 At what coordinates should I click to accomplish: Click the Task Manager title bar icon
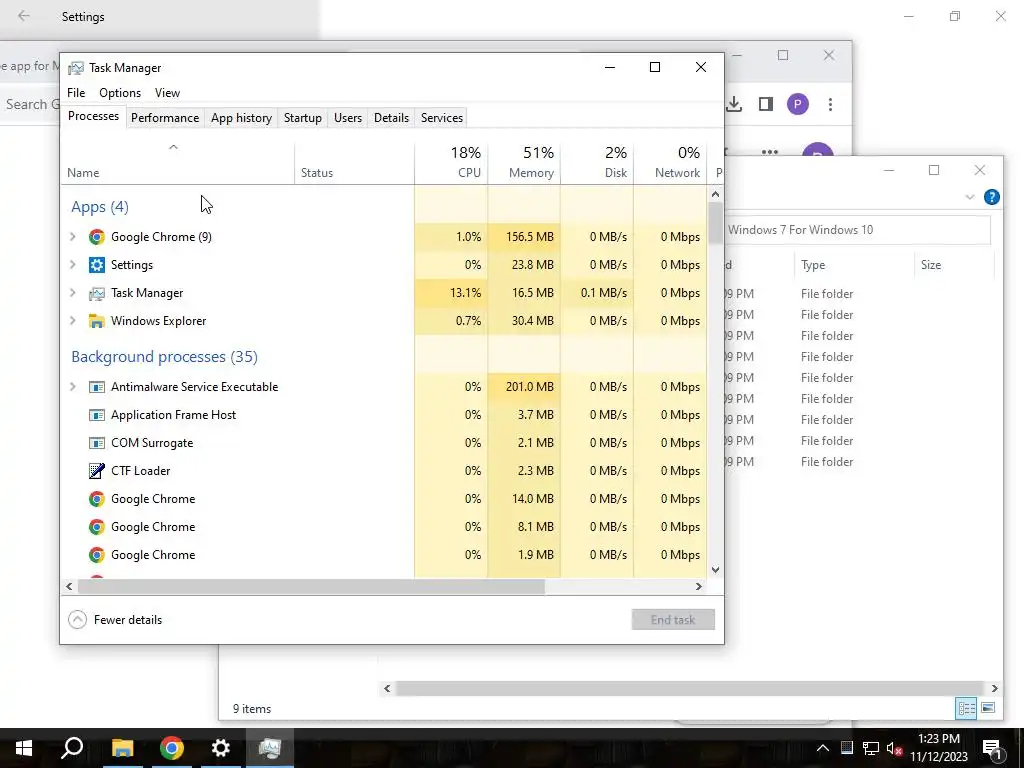coord(76,68)
